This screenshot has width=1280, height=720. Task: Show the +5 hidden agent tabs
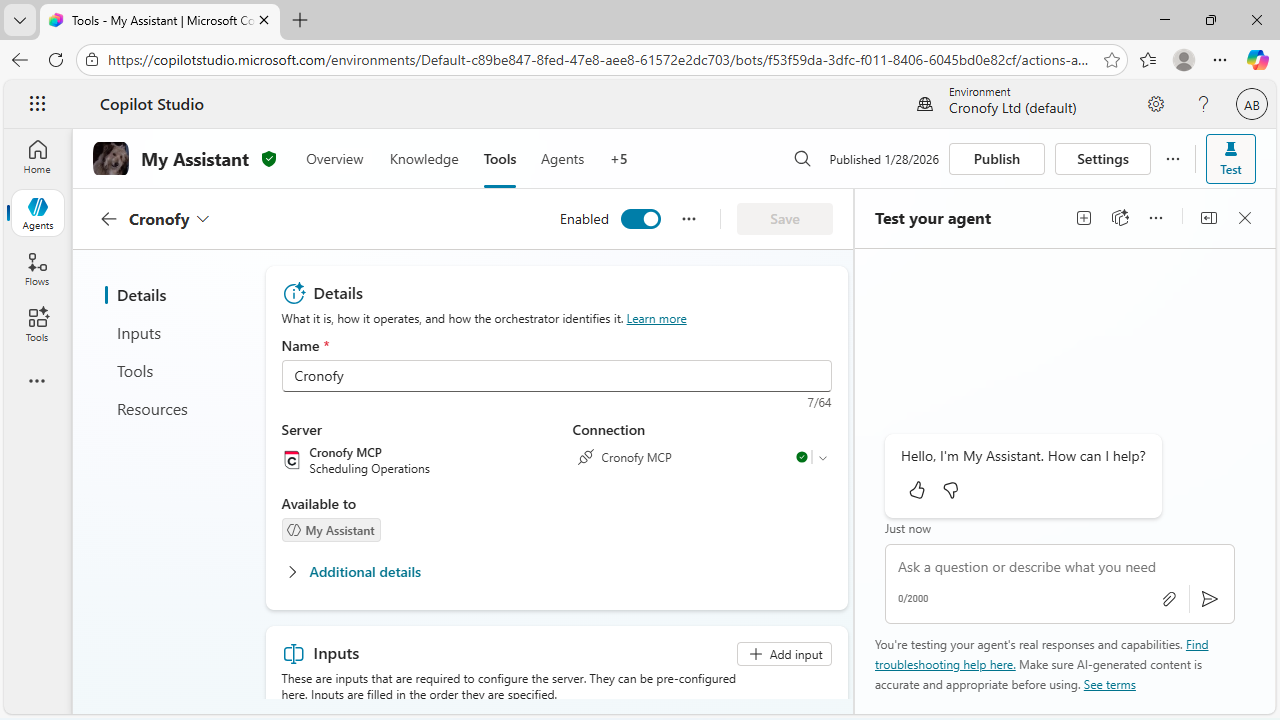point(619,159)
